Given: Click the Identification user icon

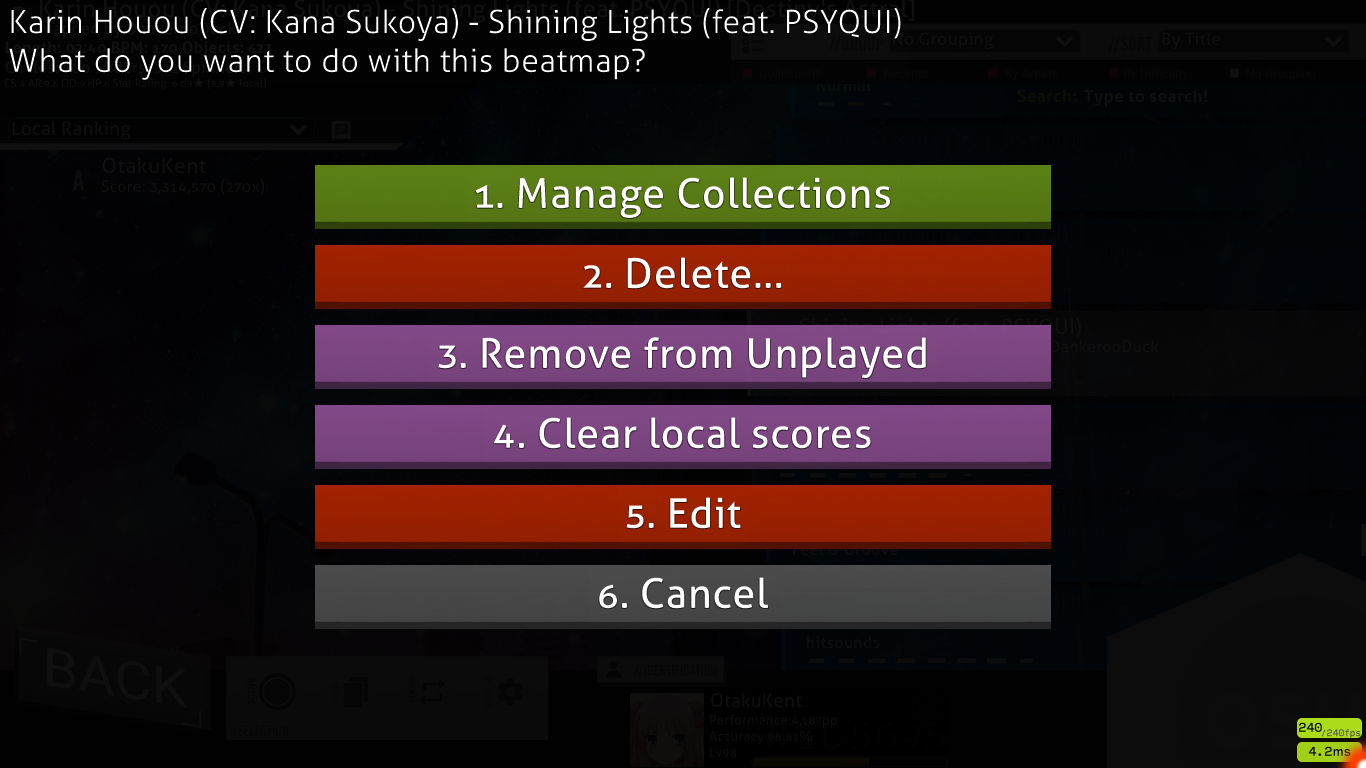Looking at the screenshot, I should (x=612, y=669).
